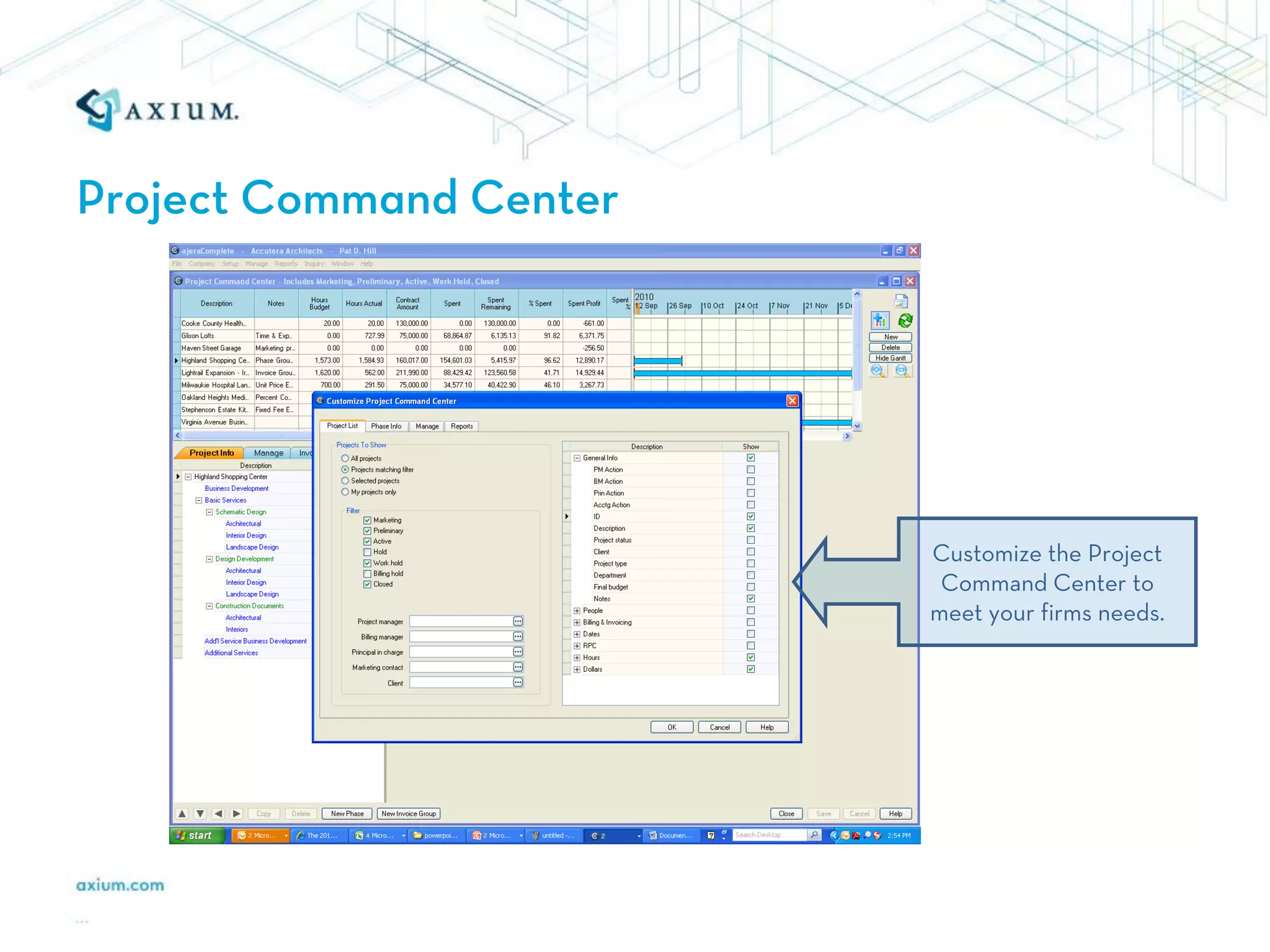Open Client lookup ellipsis button
The image size is (1270, 952).
[x=518, y=682]
